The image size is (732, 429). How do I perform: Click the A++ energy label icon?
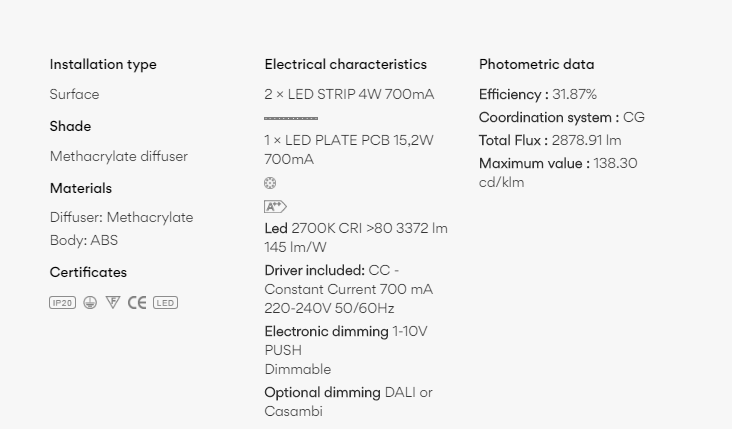[x=275, y=206]
